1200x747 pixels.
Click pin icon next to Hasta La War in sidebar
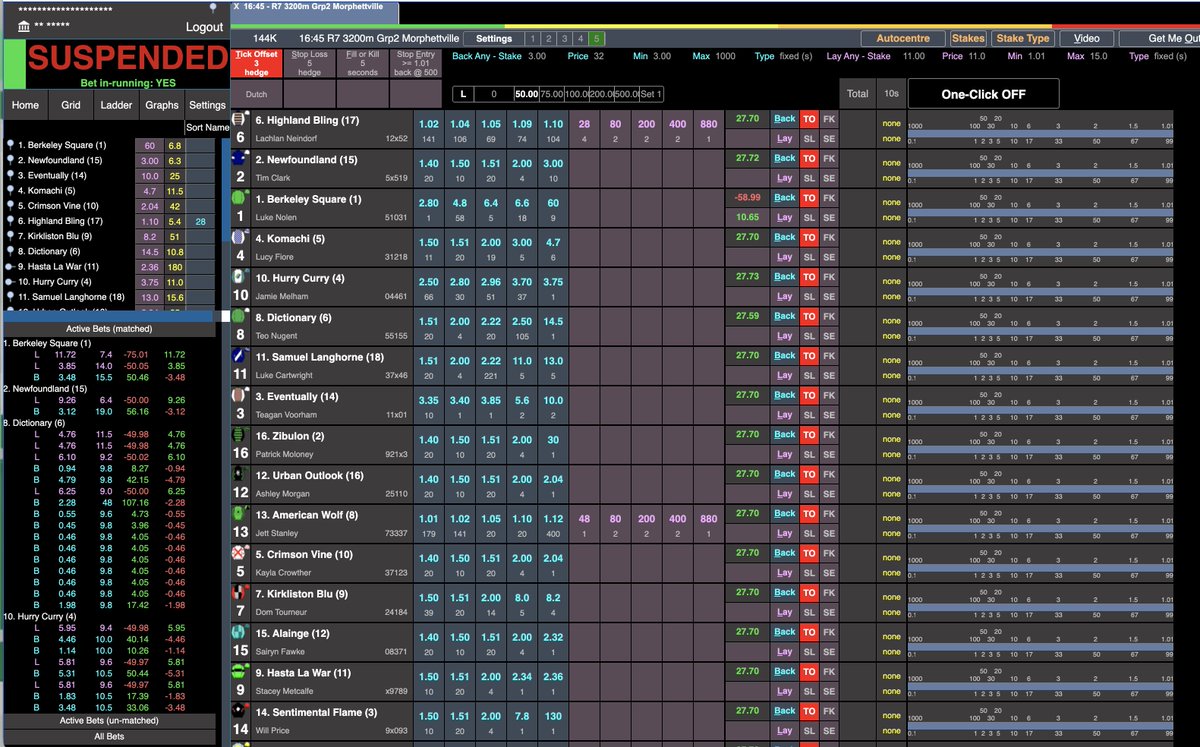11,267
